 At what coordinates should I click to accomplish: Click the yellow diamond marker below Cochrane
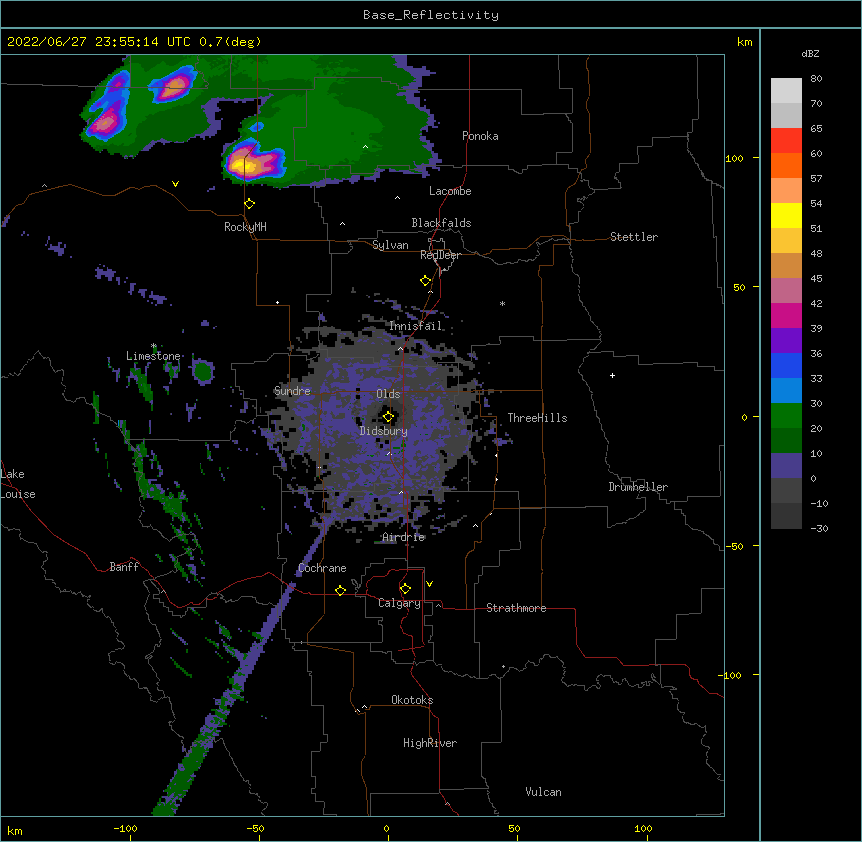click(x=340, y=590)
